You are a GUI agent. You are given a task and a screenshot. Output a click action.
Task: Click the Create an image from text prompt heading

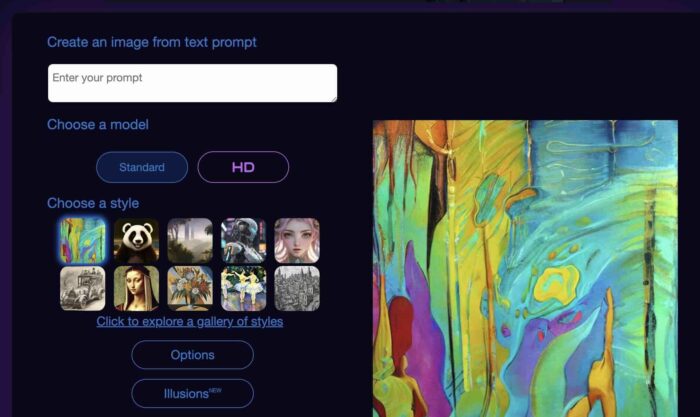[152, 42]
